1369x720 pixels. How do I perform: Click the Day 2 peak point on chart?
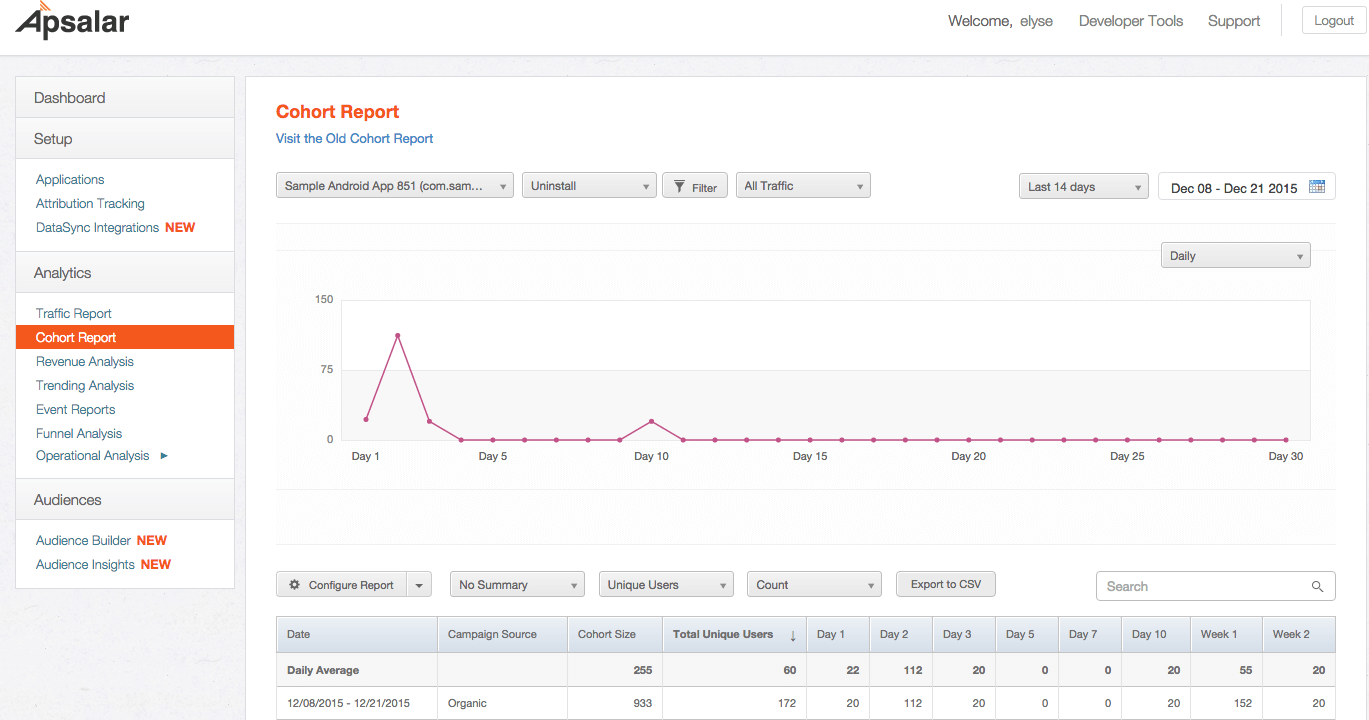pyautogui.click(x=398, y=336)
